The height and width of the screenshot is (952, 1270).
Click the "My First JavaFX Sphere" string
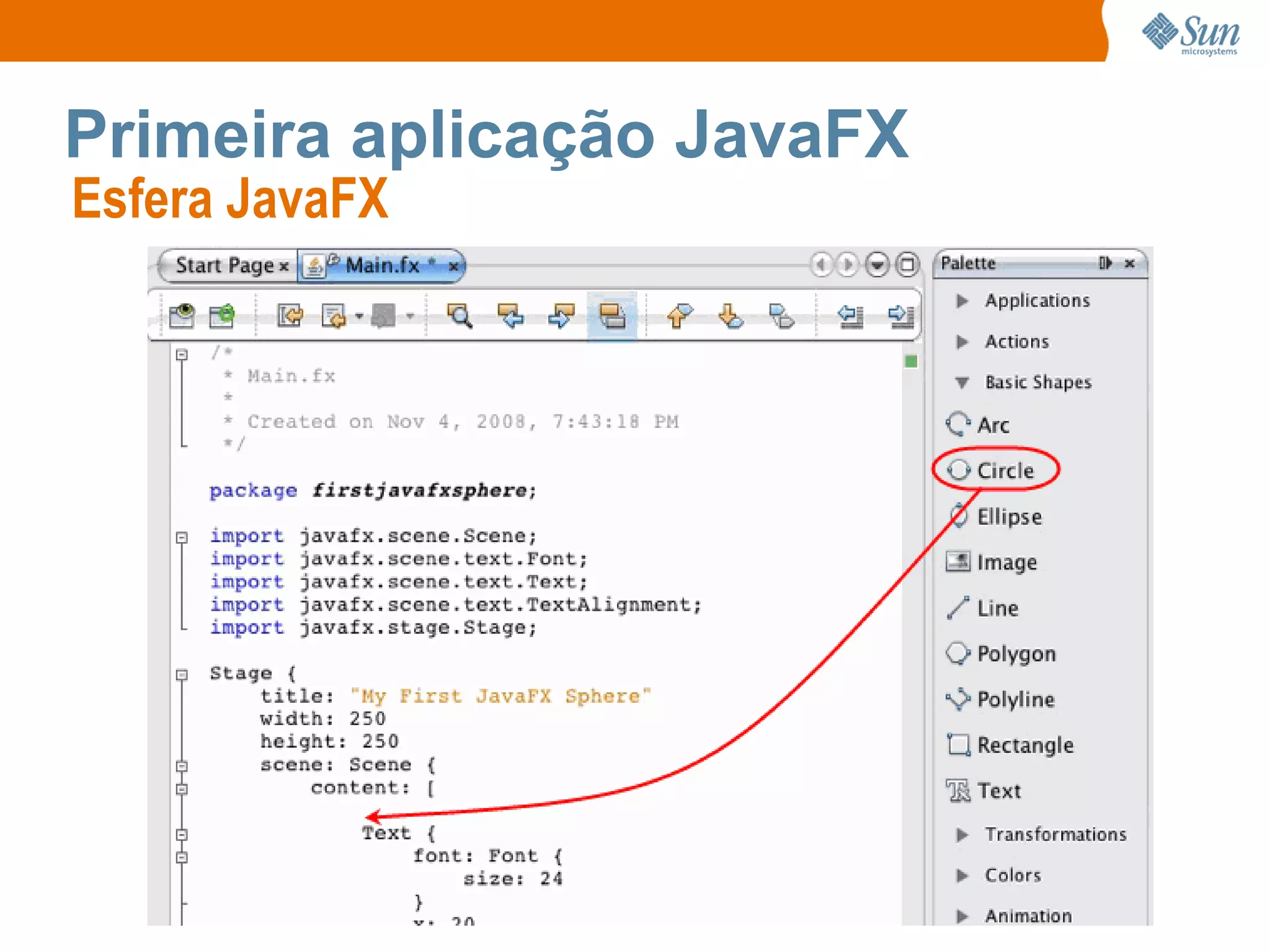click(500, 697)
